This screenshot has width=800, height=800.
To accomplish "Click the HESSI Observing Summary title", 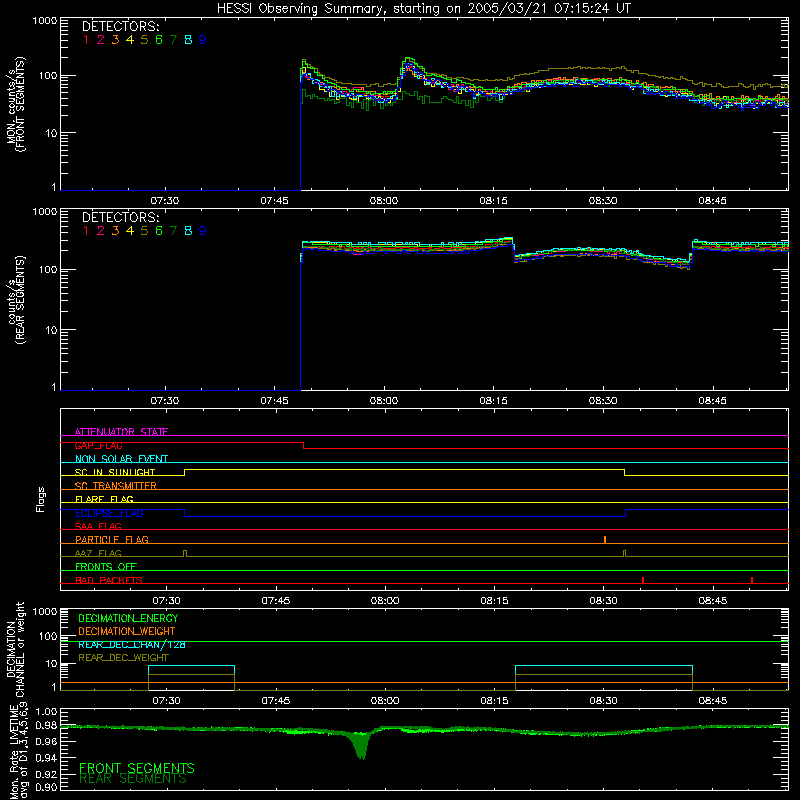I will [x=423, y=9].
